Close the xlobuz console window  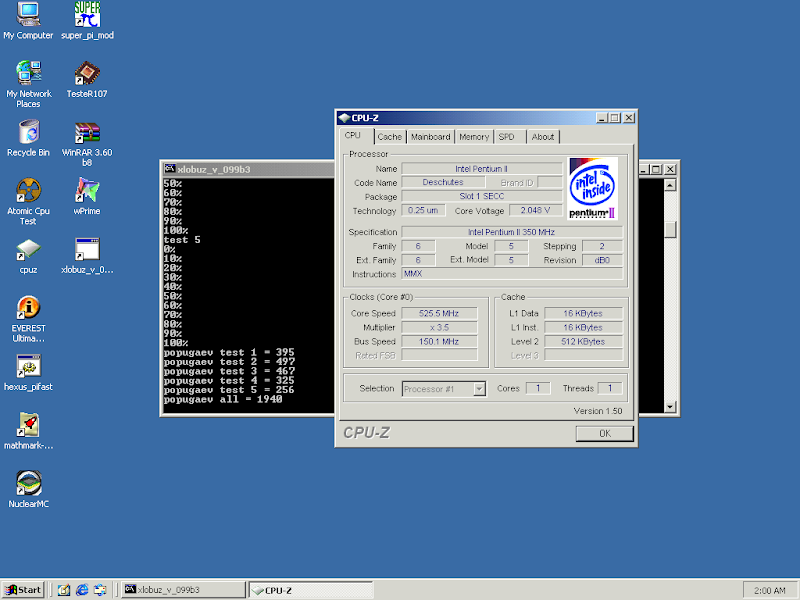pos(670,169)
